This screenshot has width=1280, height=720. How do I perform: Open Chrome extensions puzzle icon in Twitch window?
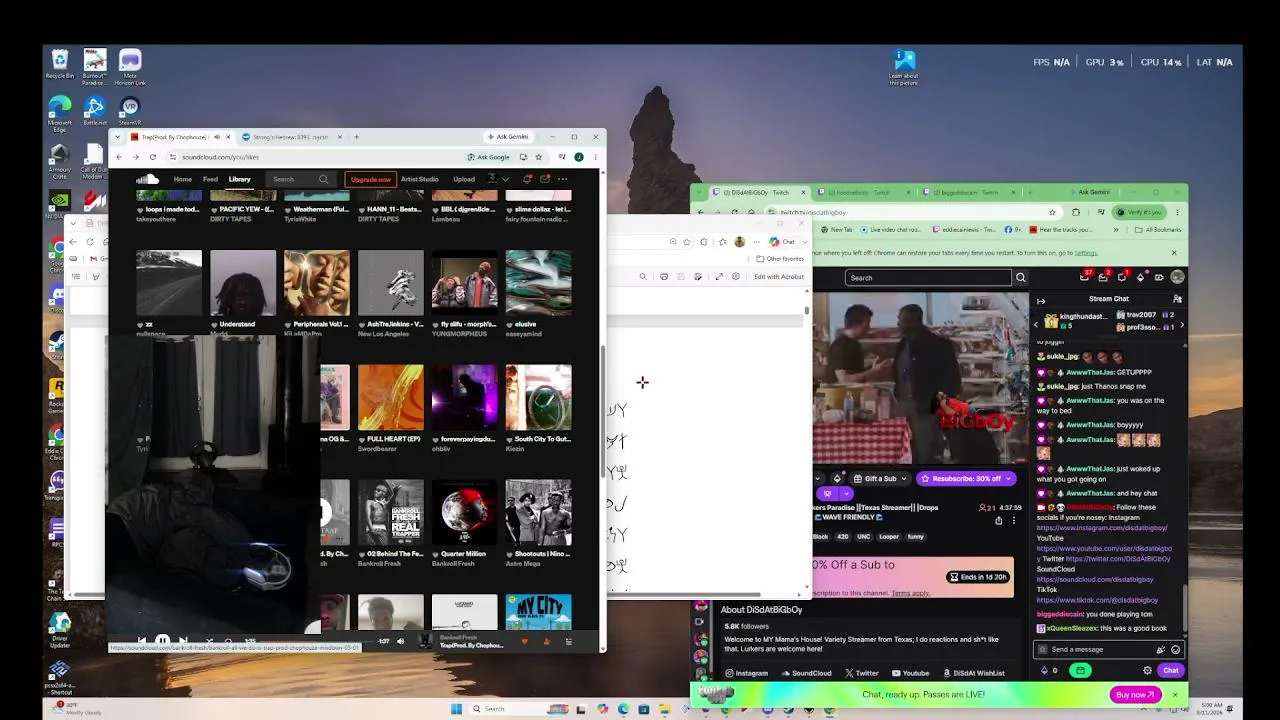[x=1076, y=212]
